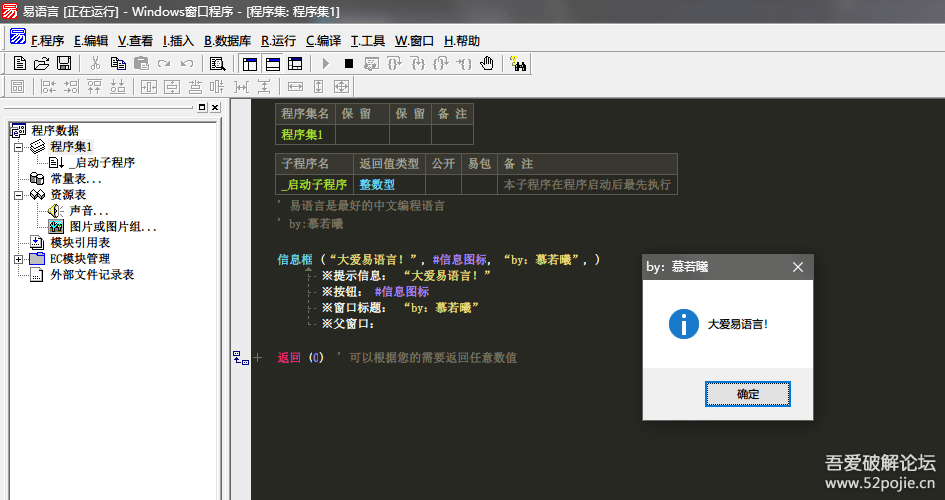Open the T.工具 menu
The height and width of the screenshot is (500, 945).
coord(367,41)
